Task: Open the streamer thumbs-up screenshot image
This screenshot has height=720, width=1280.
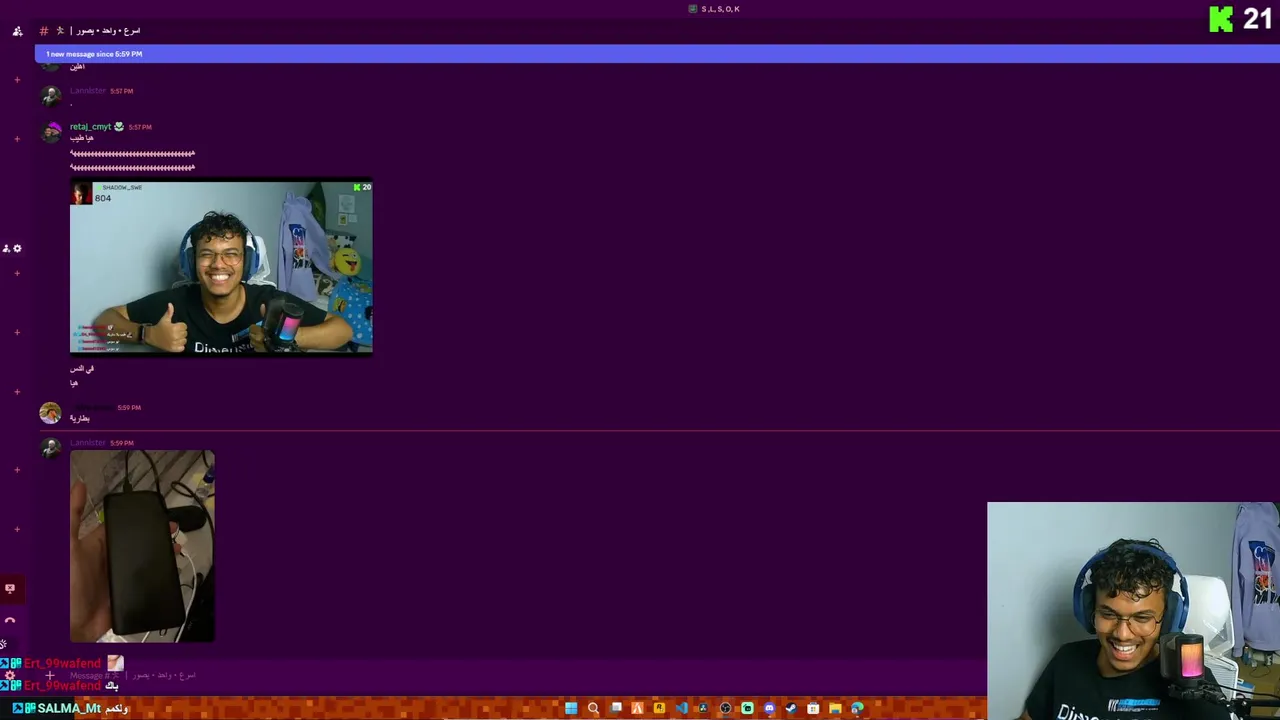Action: coord(221,268)
